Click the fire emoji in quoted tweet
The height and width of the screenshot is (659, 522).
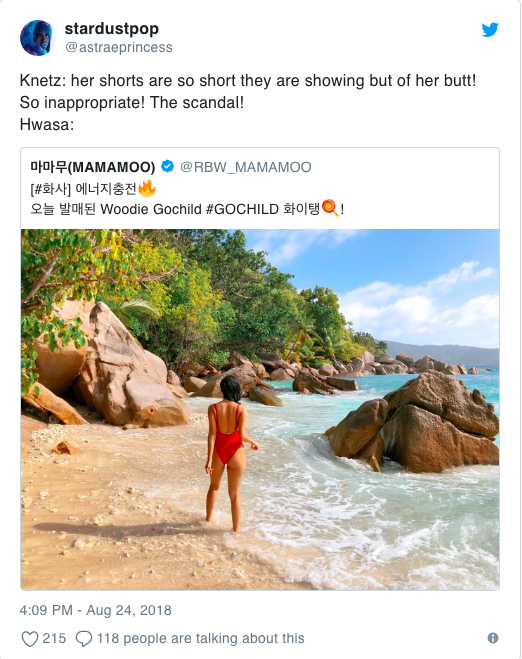click(x=147, y=188)
